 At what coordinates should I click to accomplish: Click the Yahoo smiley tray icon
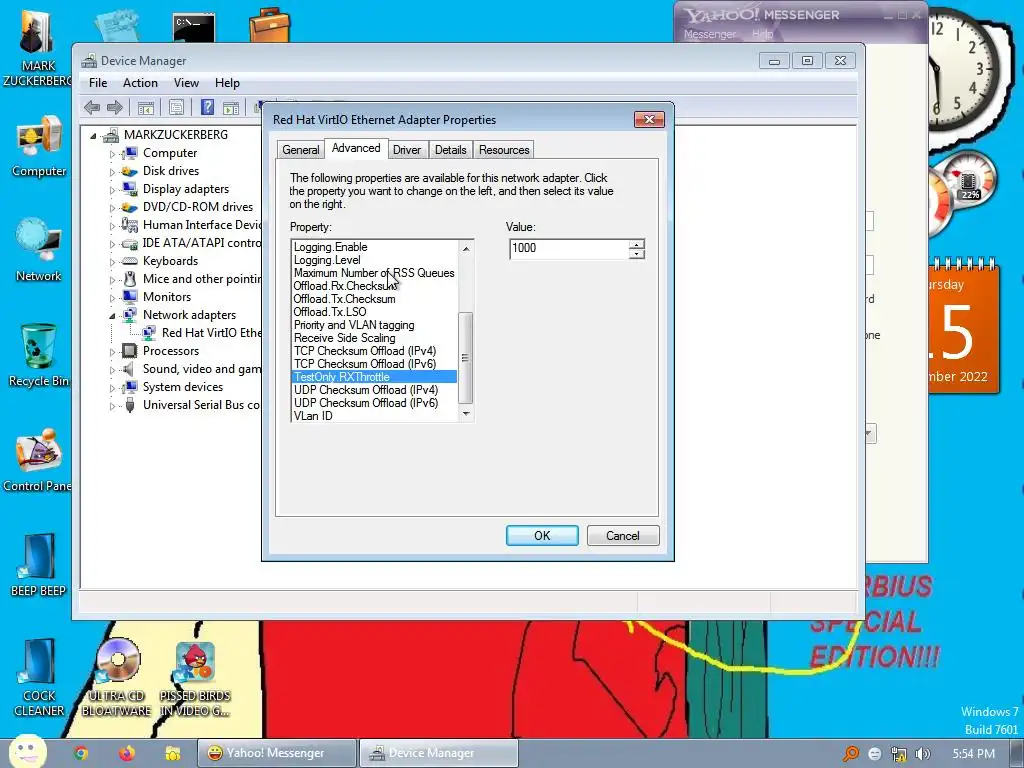coord(875,754)
